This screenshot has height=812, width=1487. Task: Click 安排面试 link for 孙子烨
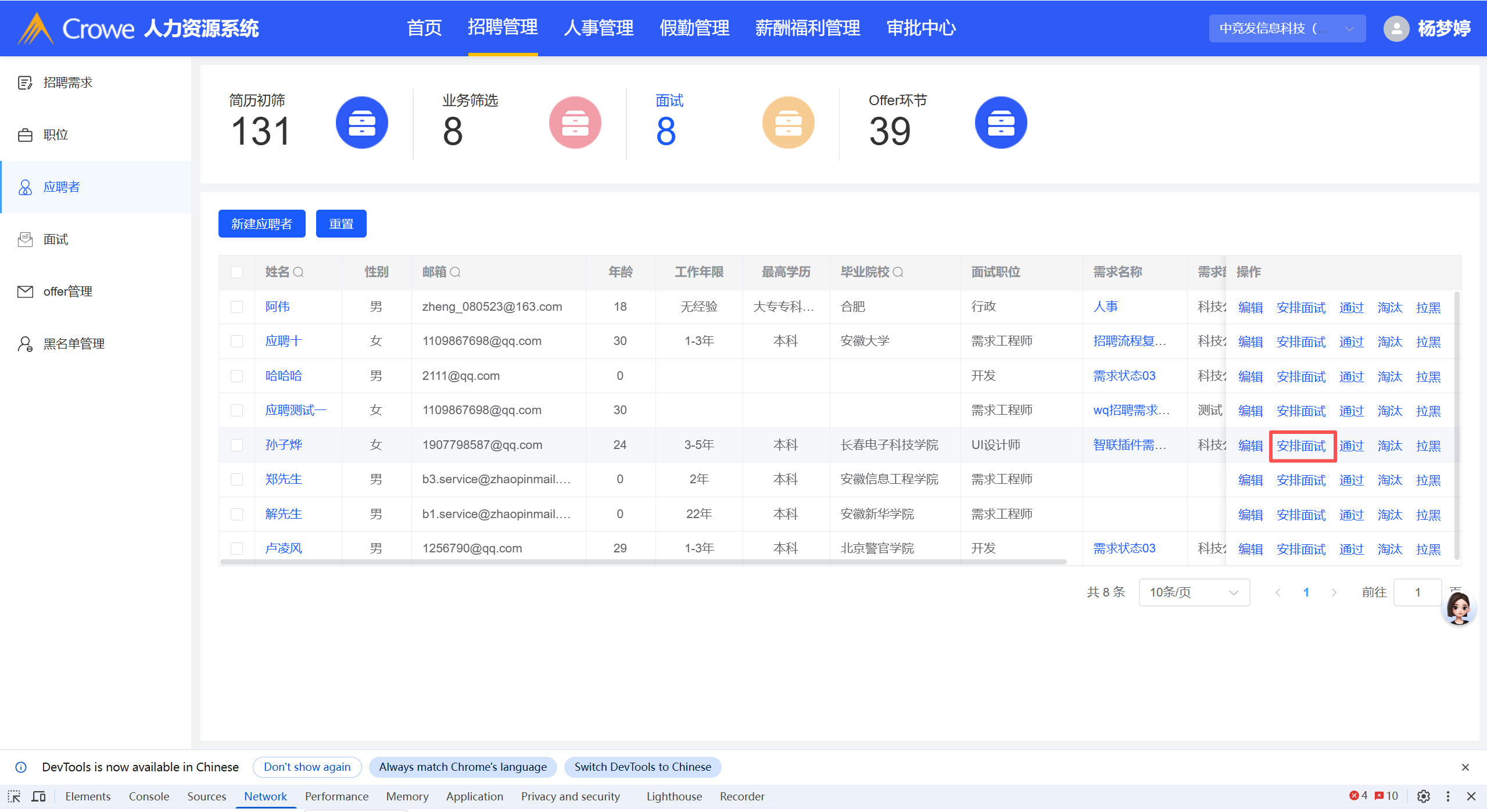[x=1301, y=446]
